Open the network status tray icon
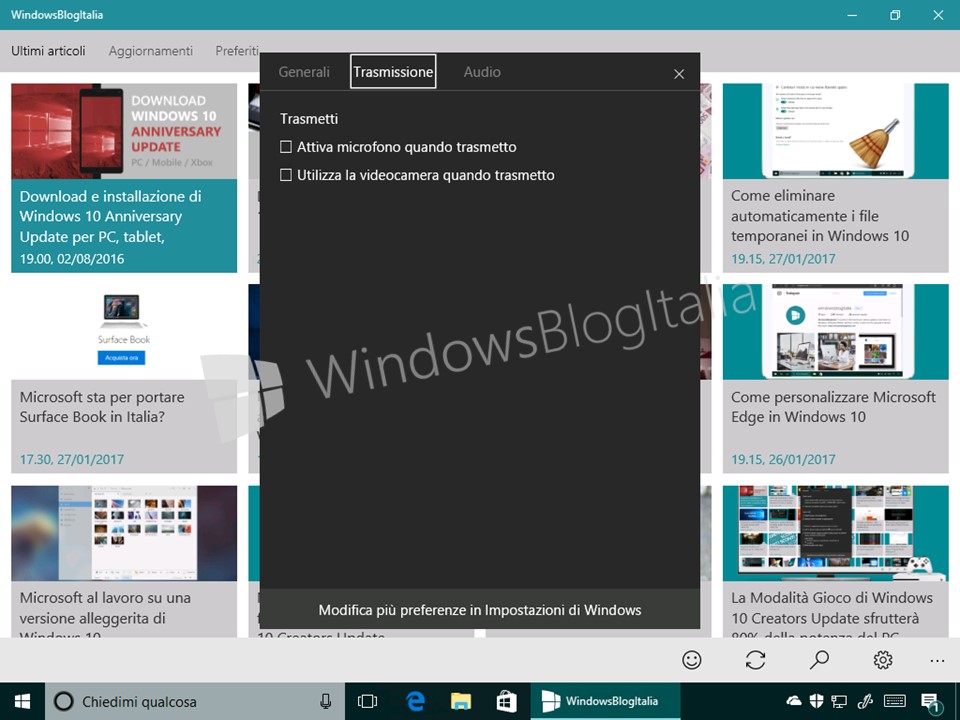Viewport: 960px width, 720px height. (x=839, y=702)
